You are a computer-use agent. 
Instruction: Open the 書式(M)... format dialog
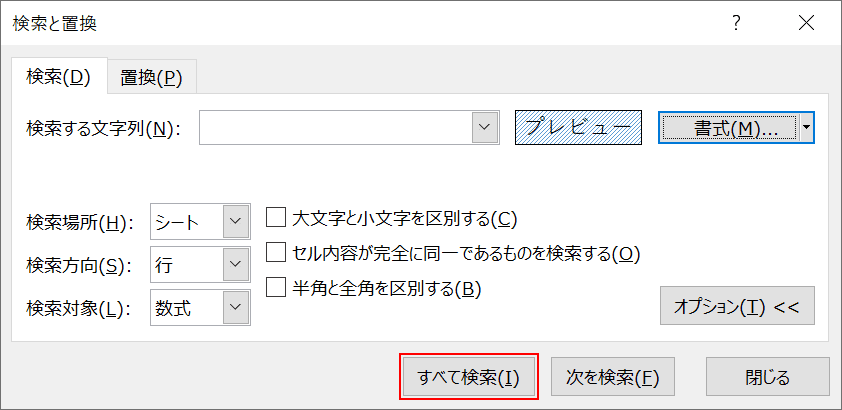[729, 128]
